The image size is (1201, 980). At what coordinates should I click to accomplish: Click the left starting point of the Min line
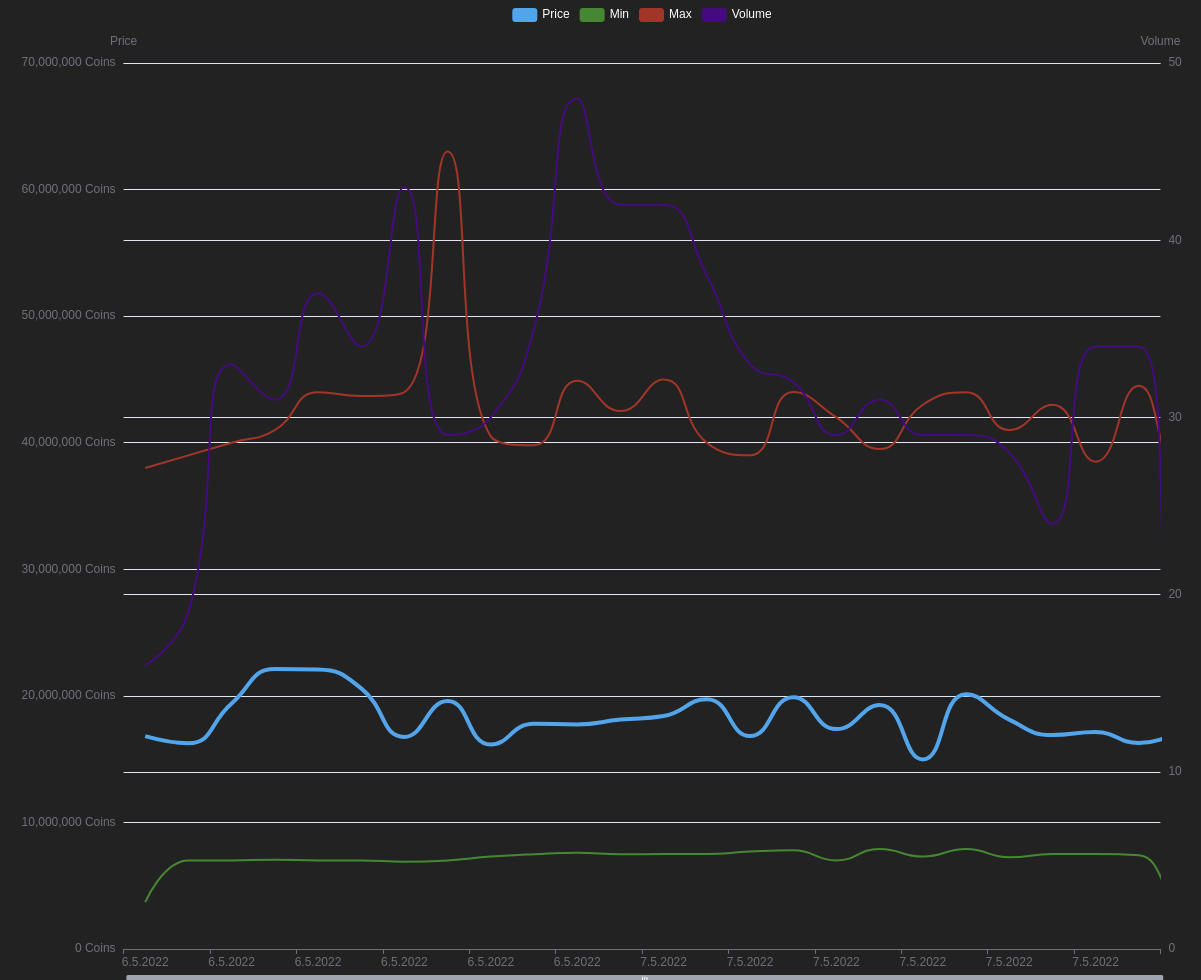(146, 901)
